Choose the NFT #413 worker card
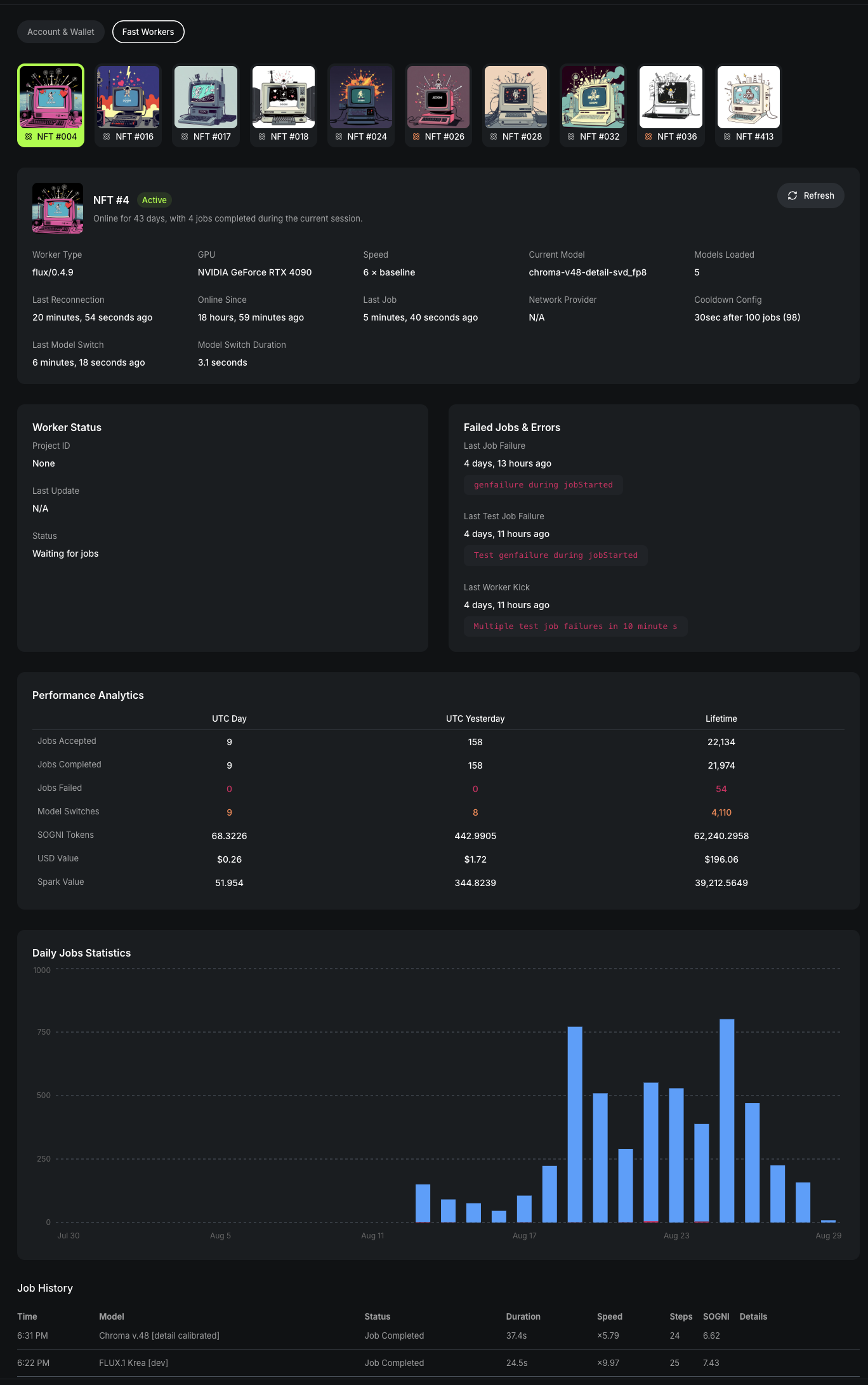Viewport: 868px width, 1385px height. [x=749, y=105]
